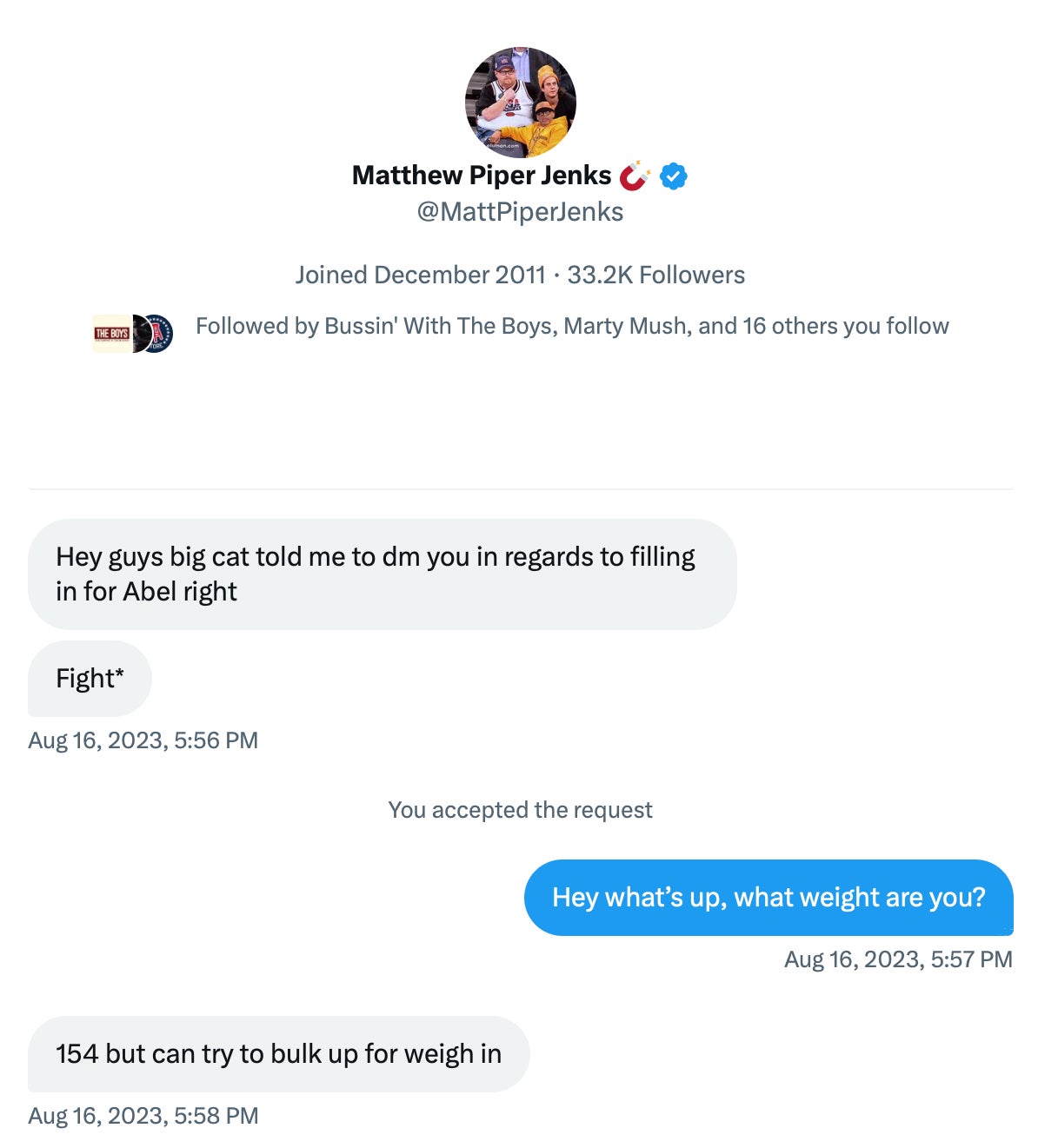The width and height of the screenshot is (1038, 1148).
Task: Click "Joined December 2011" text
Action: (420, 275)
